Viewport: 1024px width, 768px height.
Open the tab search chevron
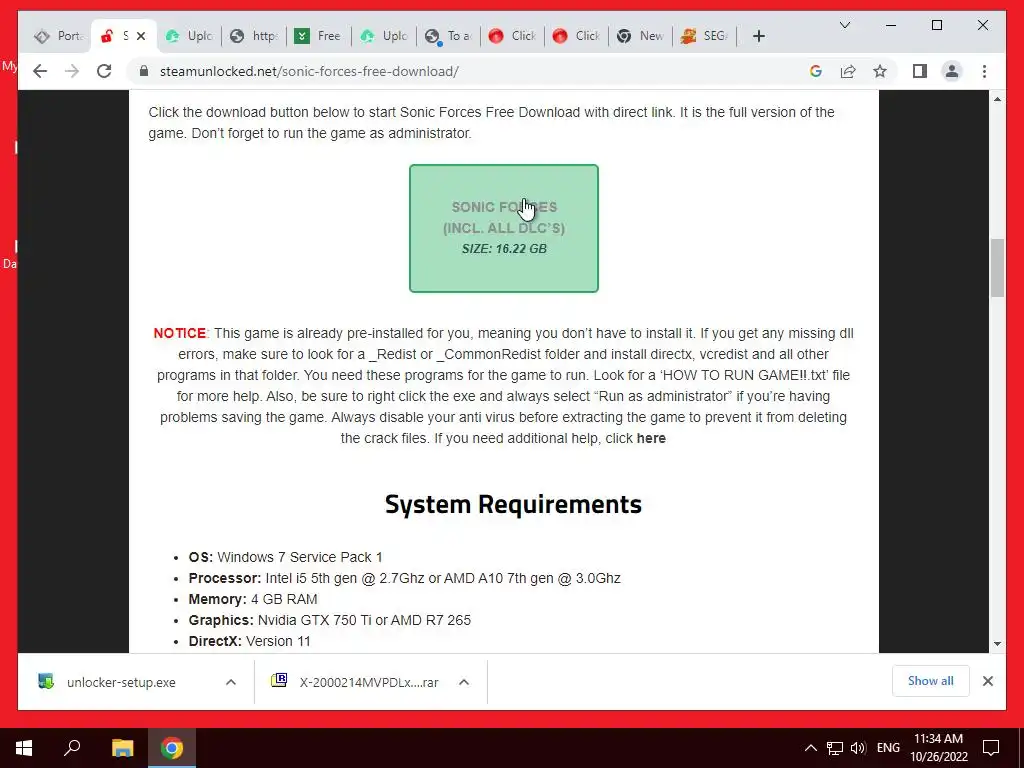pos(844,25)
